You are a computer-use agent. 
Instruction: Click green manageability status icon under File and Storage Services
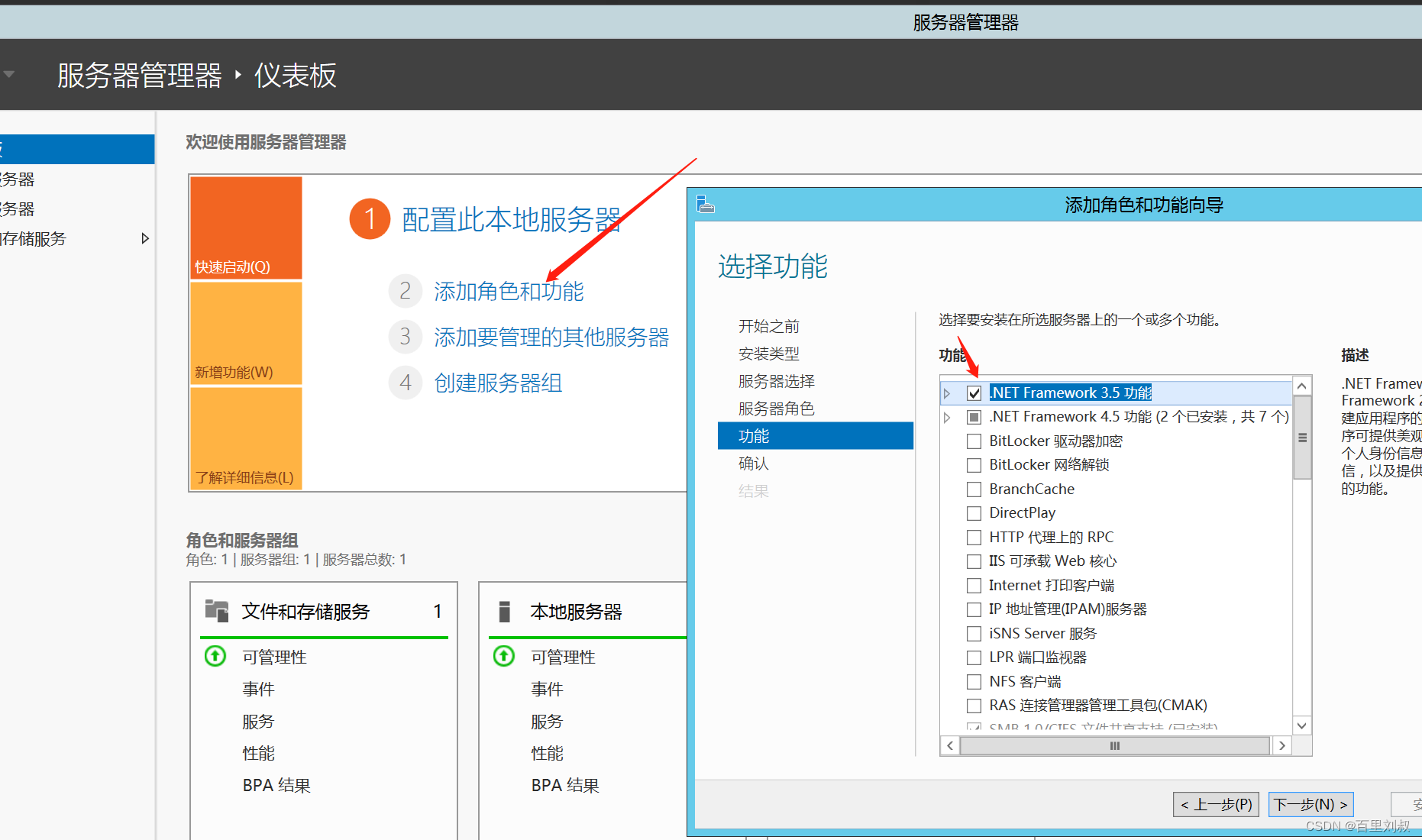pos(215,656)
